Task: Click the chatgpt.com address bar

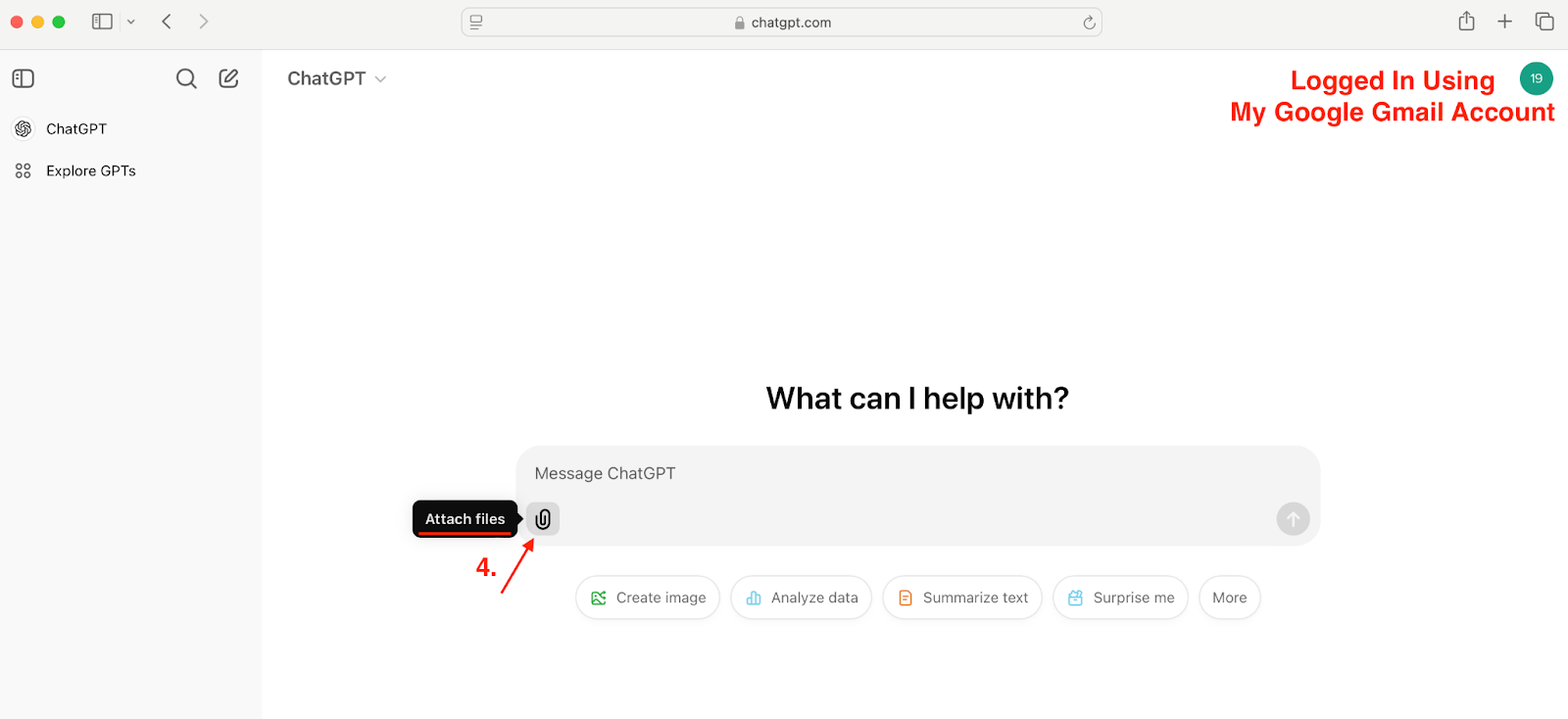Action: click(782, 23)
